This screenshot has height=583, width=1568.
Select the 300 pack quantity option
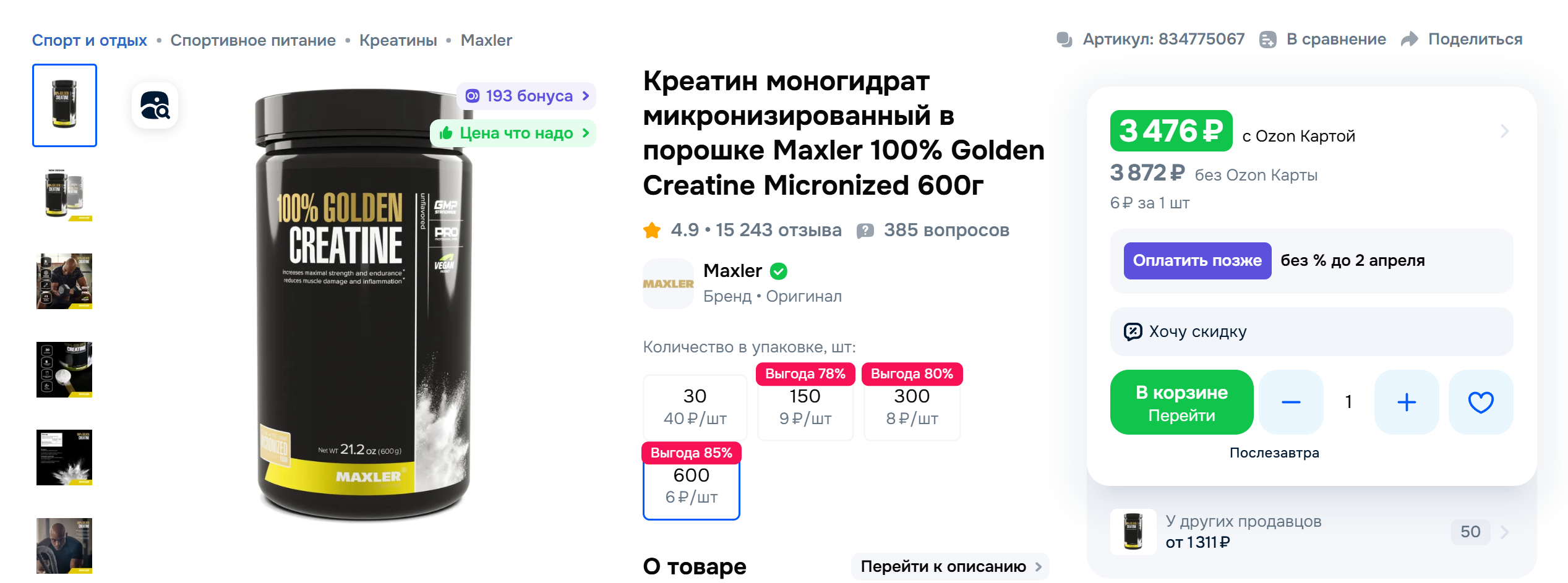point(912,407)
